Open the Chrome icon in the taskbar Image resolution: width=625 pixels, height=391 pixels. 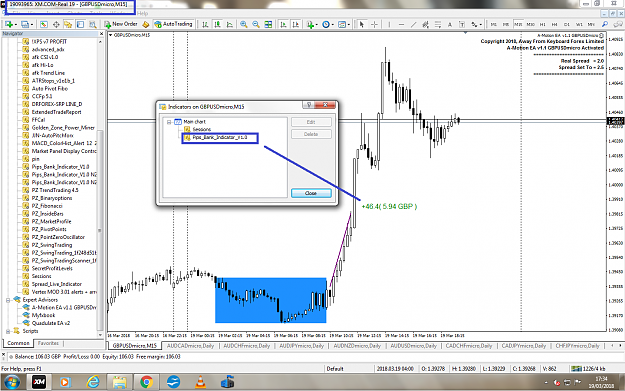[x=146, y=383]
